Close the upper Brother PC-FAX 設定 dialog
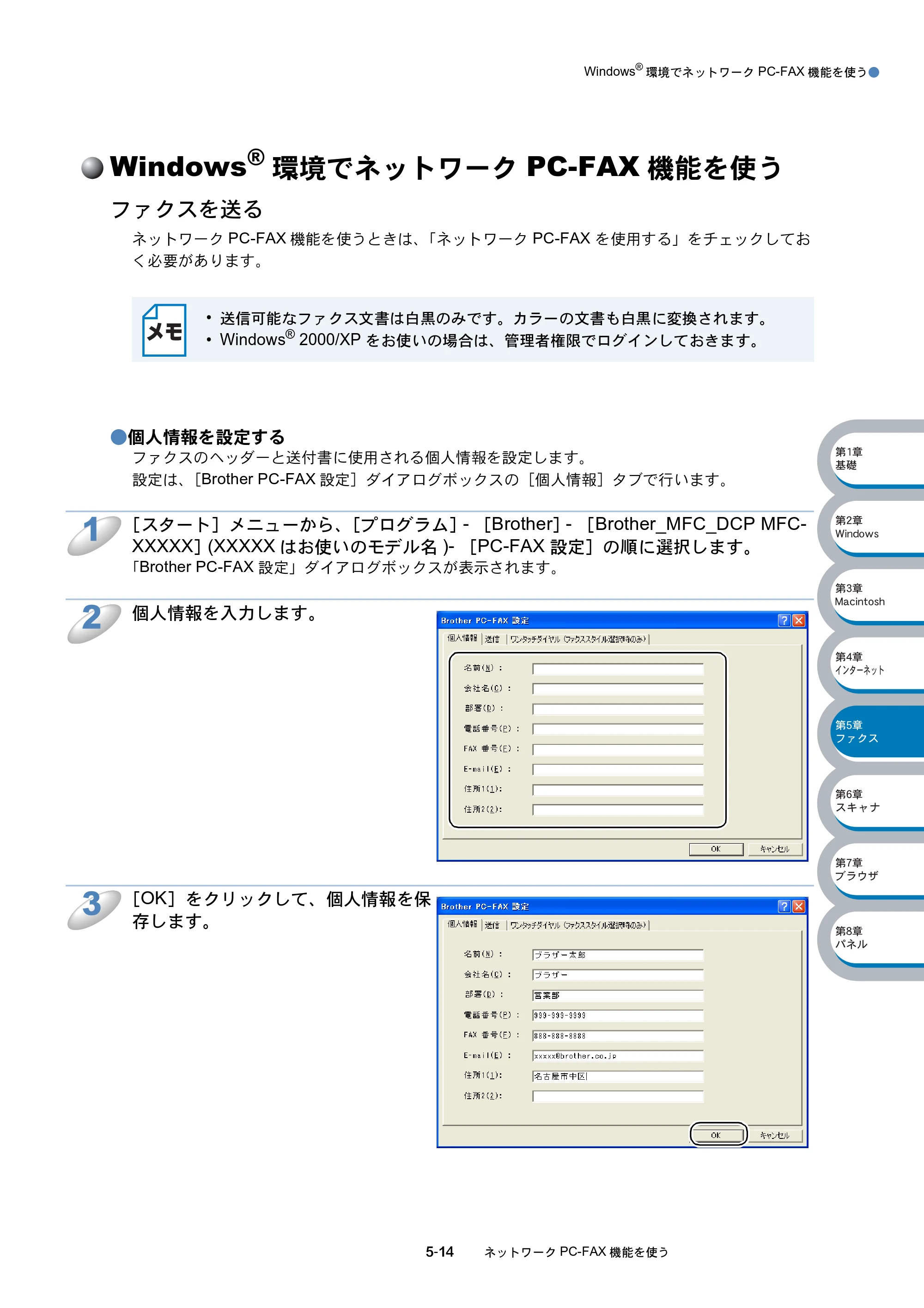This screenshot has height=1308, width=924. (799, 621)
